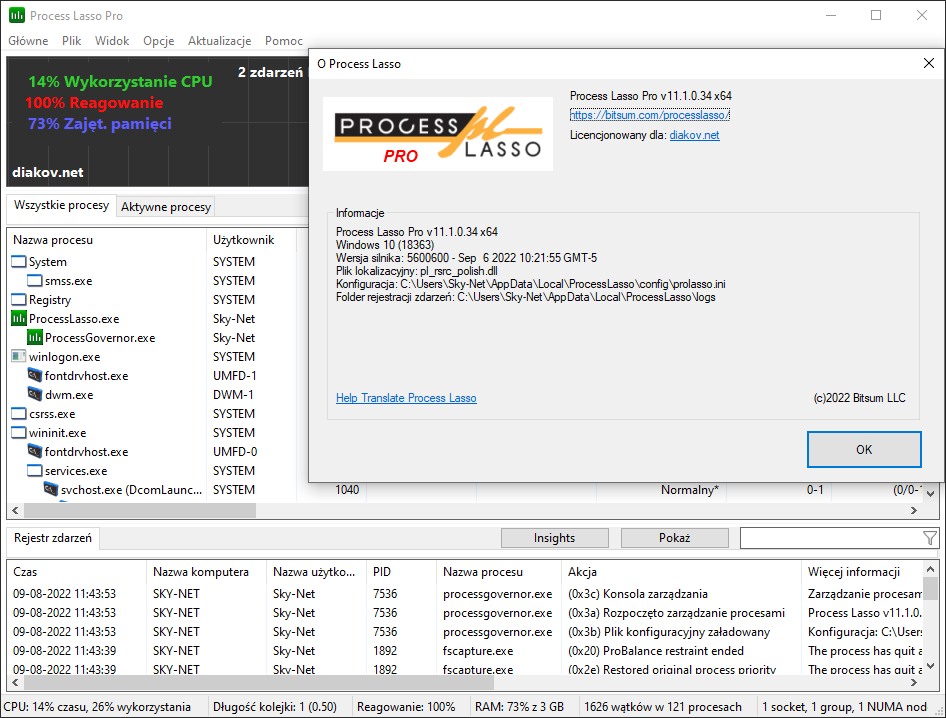Click the ProcessGovernor.exe green icon
This screenshot has width=946, height=718.
35,338
